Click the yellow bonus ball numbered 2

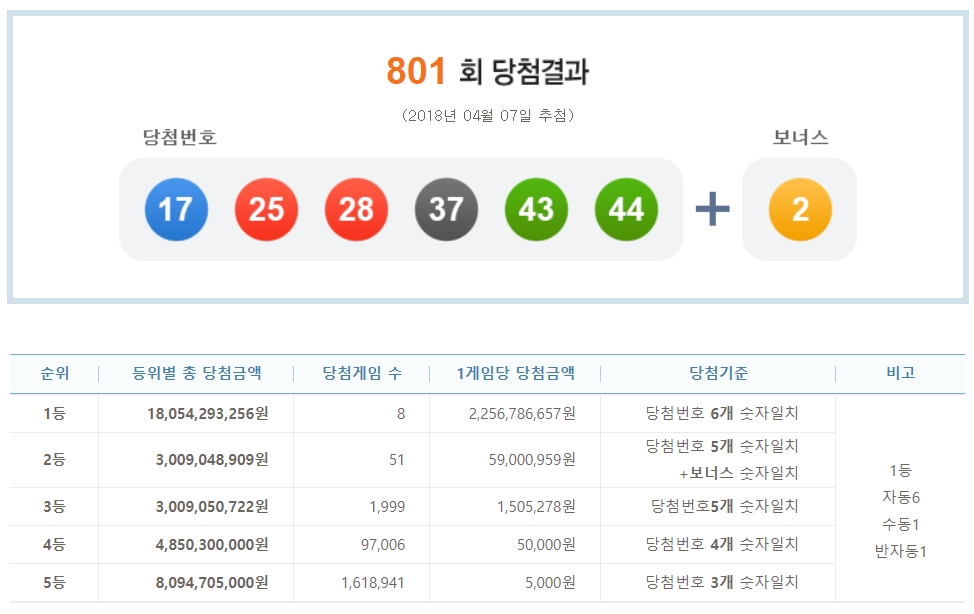point(799,209)
